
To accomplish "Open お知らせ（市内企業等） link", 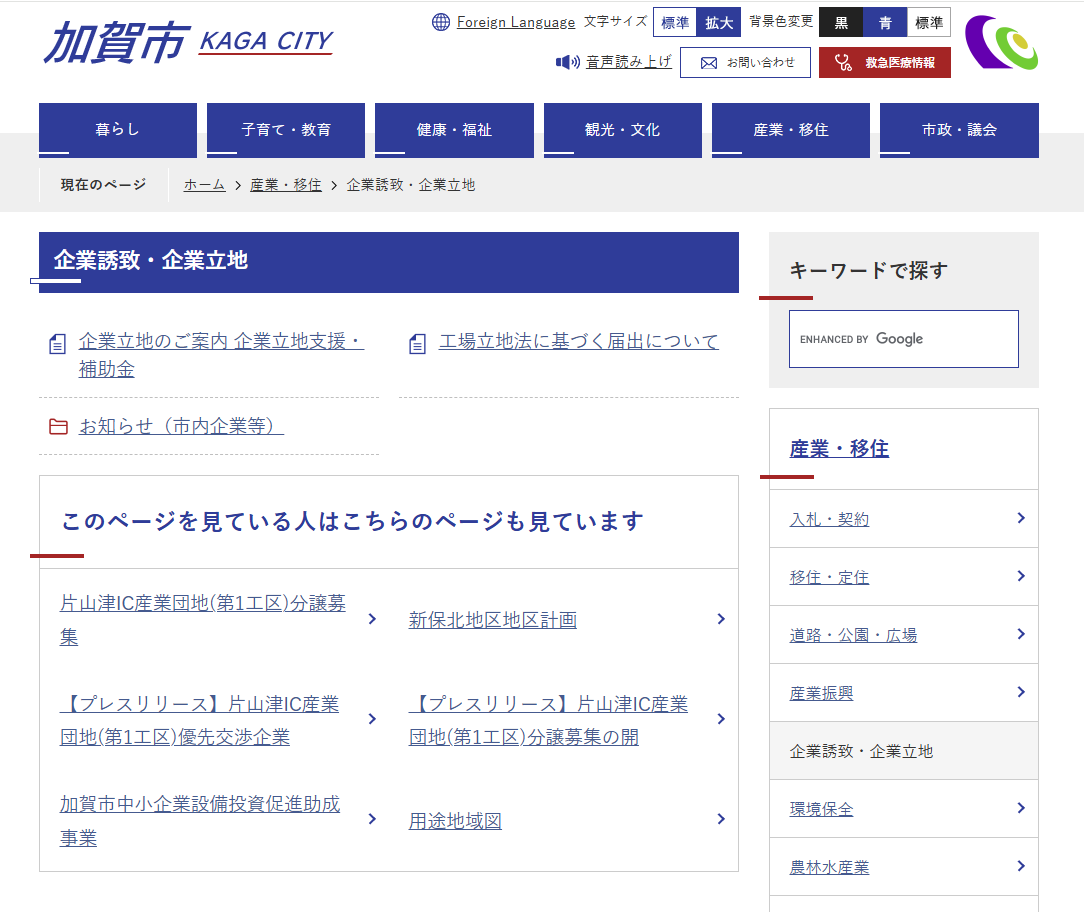I will point(181,426).
